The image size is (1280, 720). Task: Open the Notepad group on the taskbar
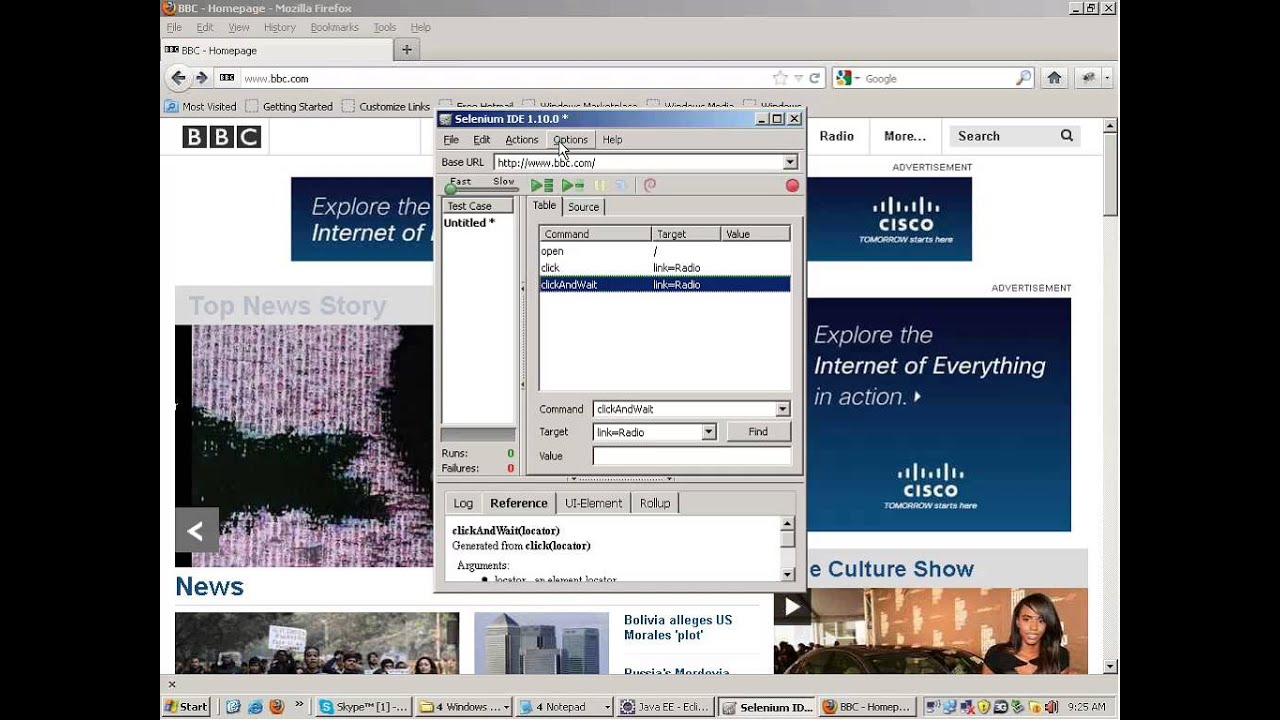(x=564, y=706)
